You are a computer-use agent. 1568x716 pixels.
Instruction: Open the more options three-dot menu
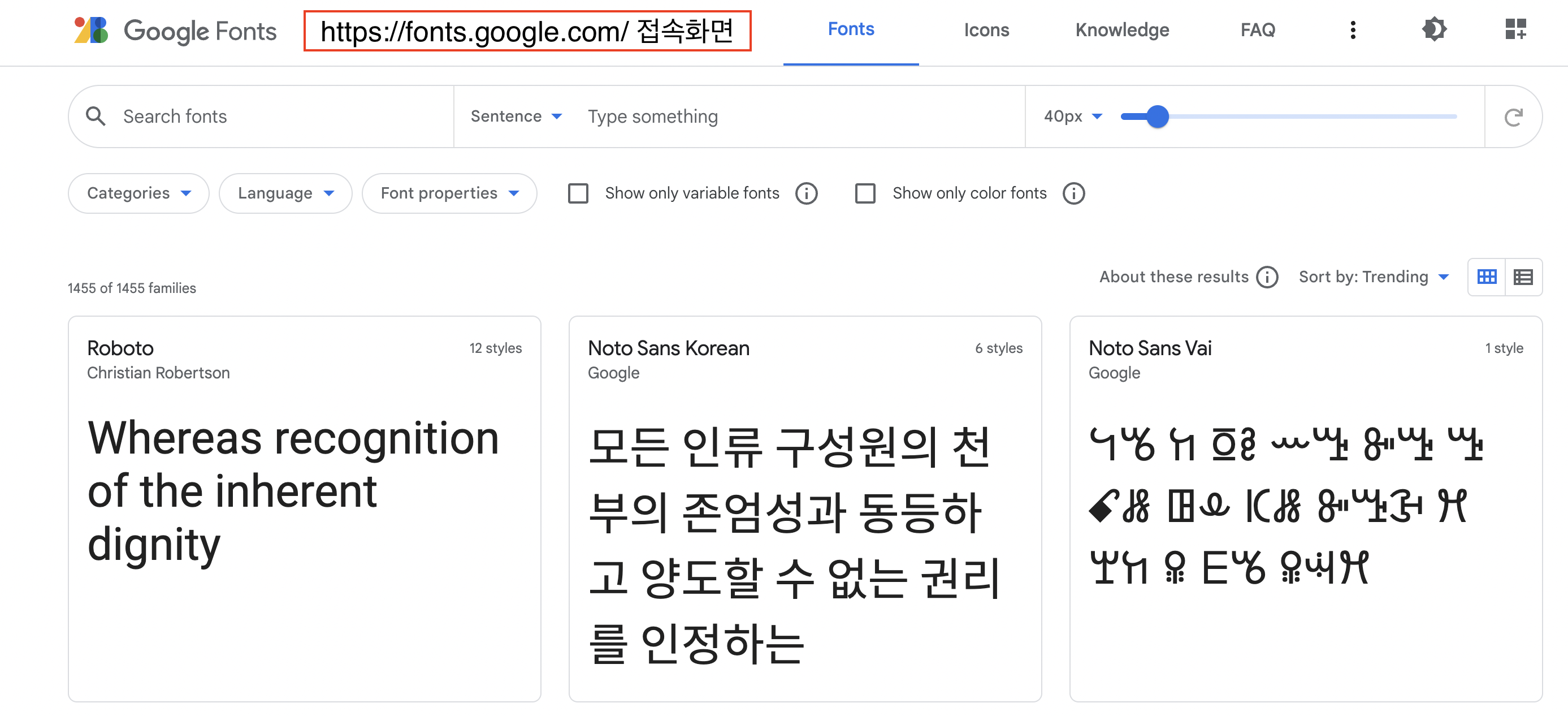[1353, 30]
